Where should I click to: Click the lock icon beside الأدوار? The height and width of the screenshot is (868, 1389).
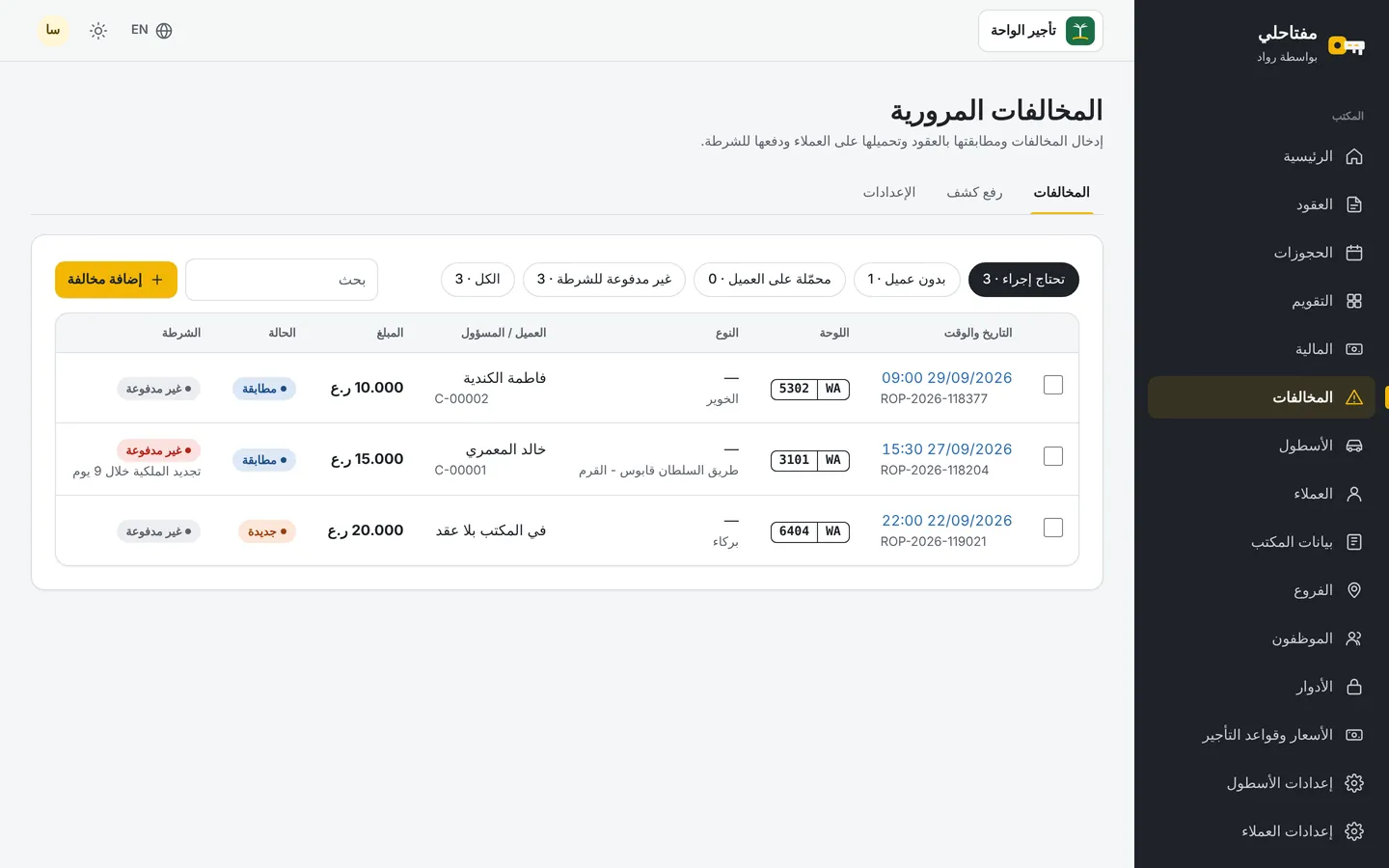pyautogui.click(x=1354, y=687)
